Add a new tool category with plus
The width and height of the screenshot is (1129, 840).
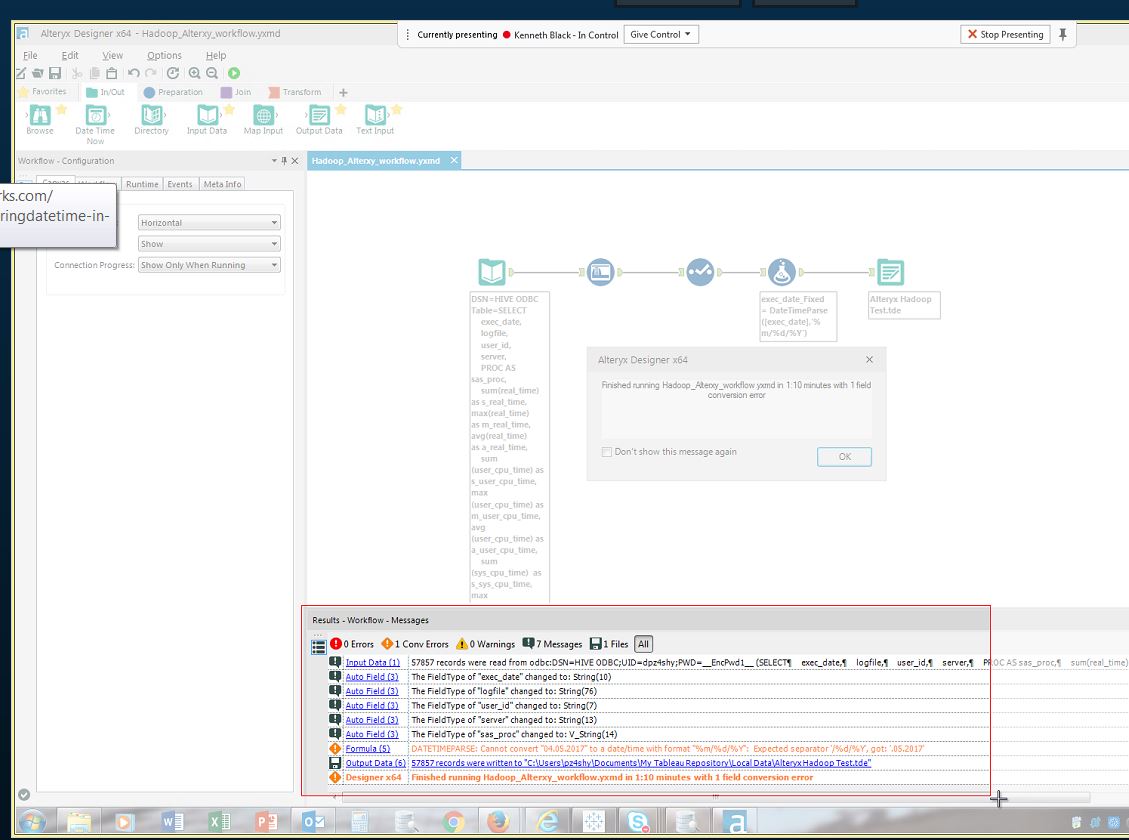[x=343, y=92]
